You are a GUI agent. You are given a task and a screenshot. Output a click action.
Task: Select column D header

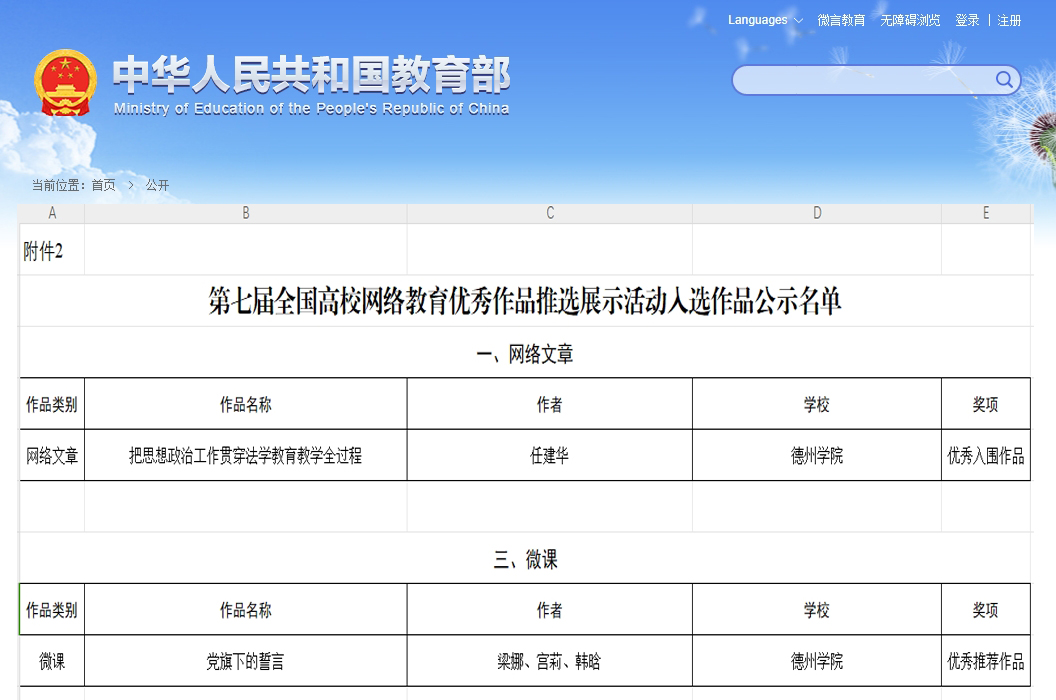pos(817,213)
